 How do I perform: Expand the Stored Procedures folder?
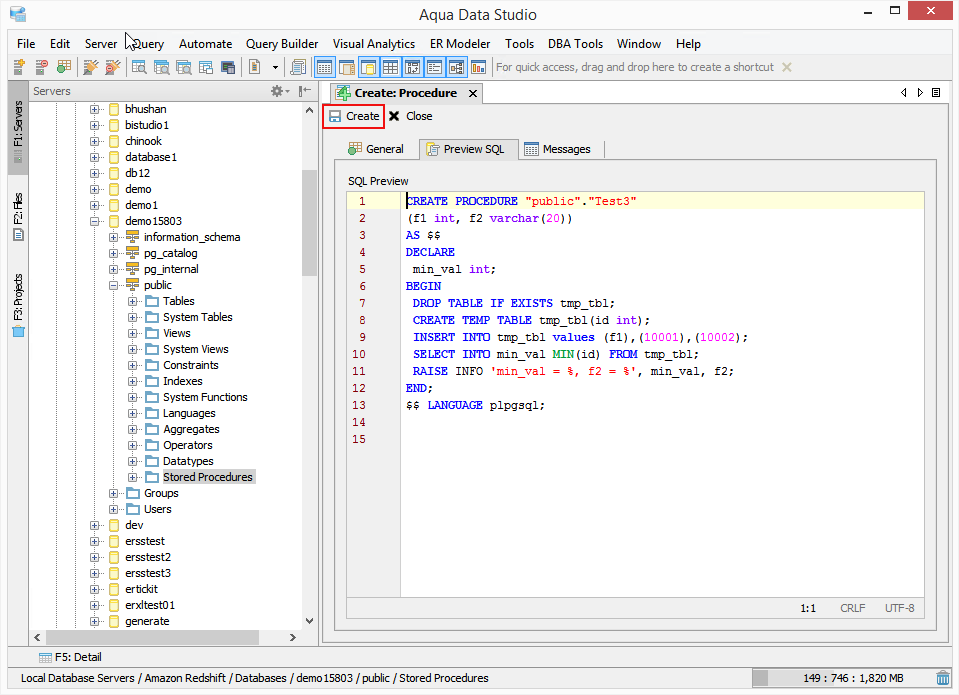tap(133, 477)
